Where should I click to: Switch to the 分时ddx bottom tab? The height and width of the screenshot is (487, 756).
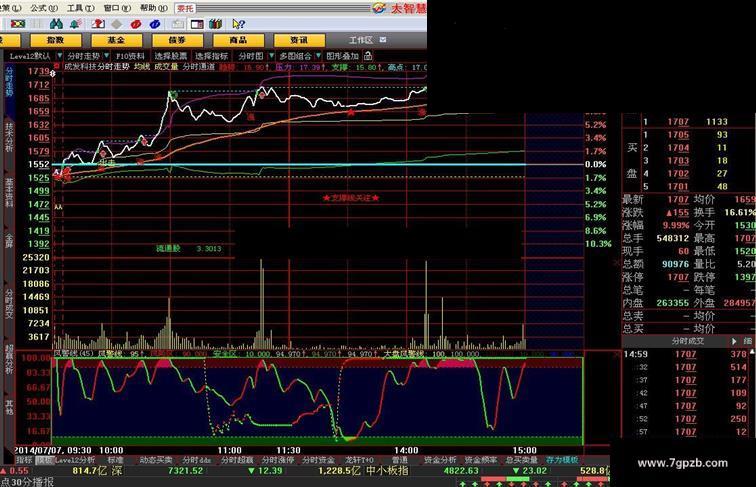click(x=196, y=460)
